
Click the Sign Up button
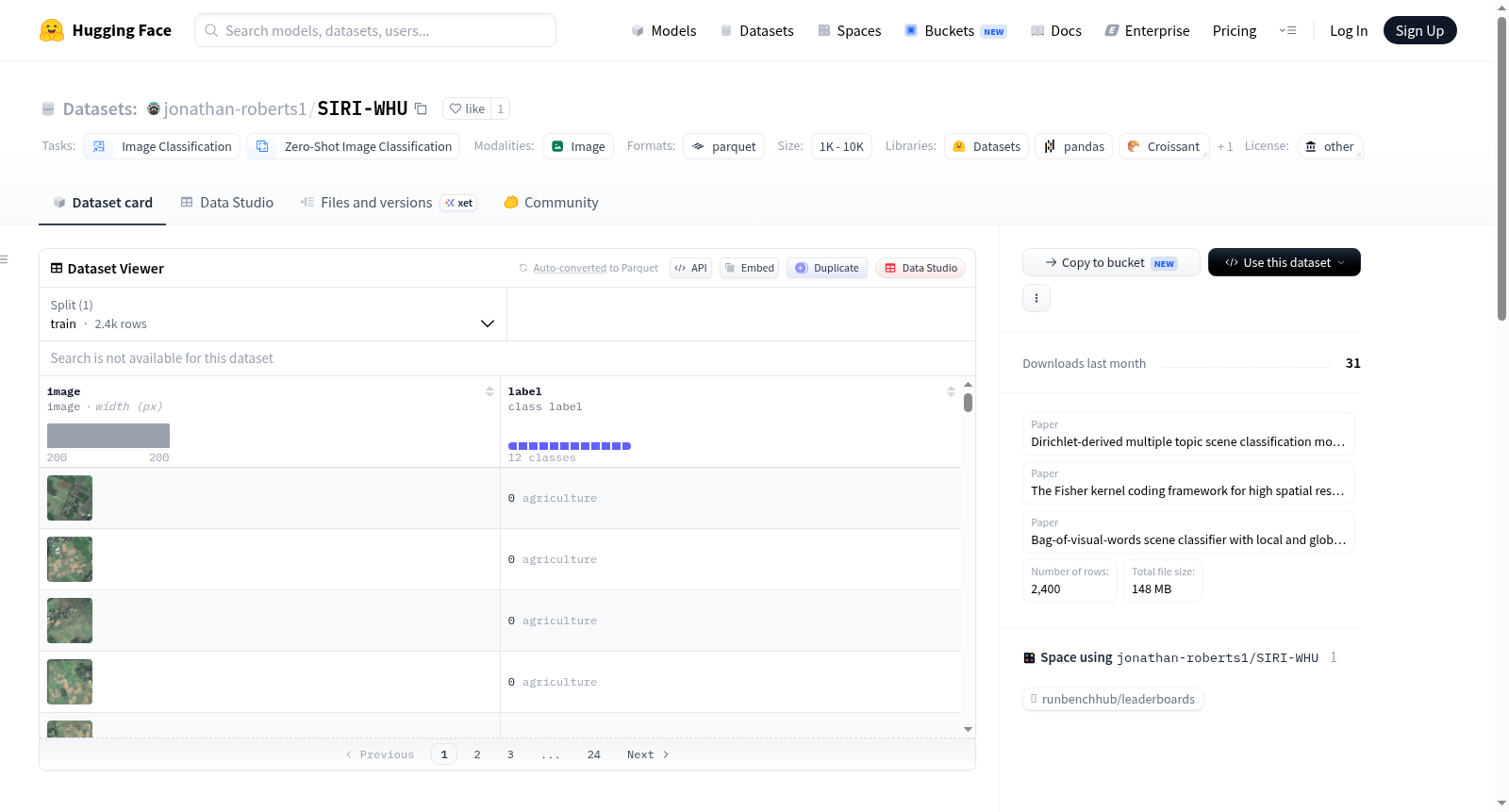[1419, 30]
